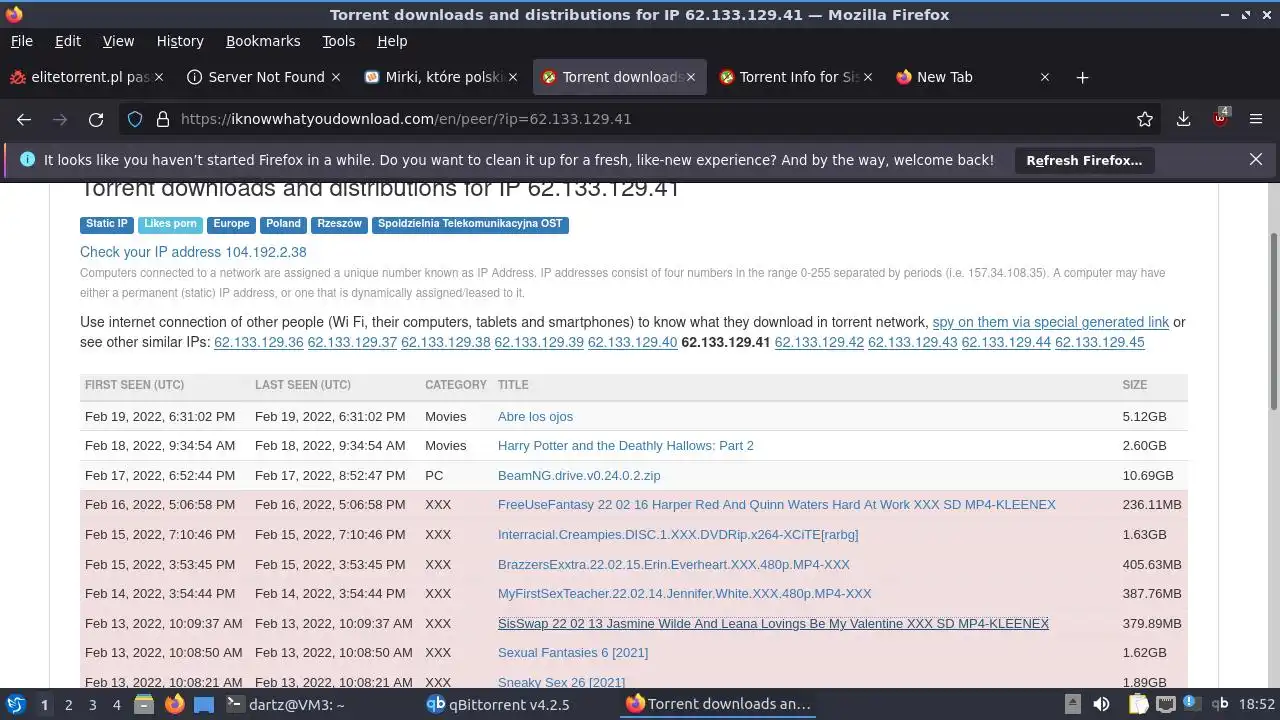Click the Poland tag
The height and width of the screenshot is (720, 1280).
[x=283, y=225]
